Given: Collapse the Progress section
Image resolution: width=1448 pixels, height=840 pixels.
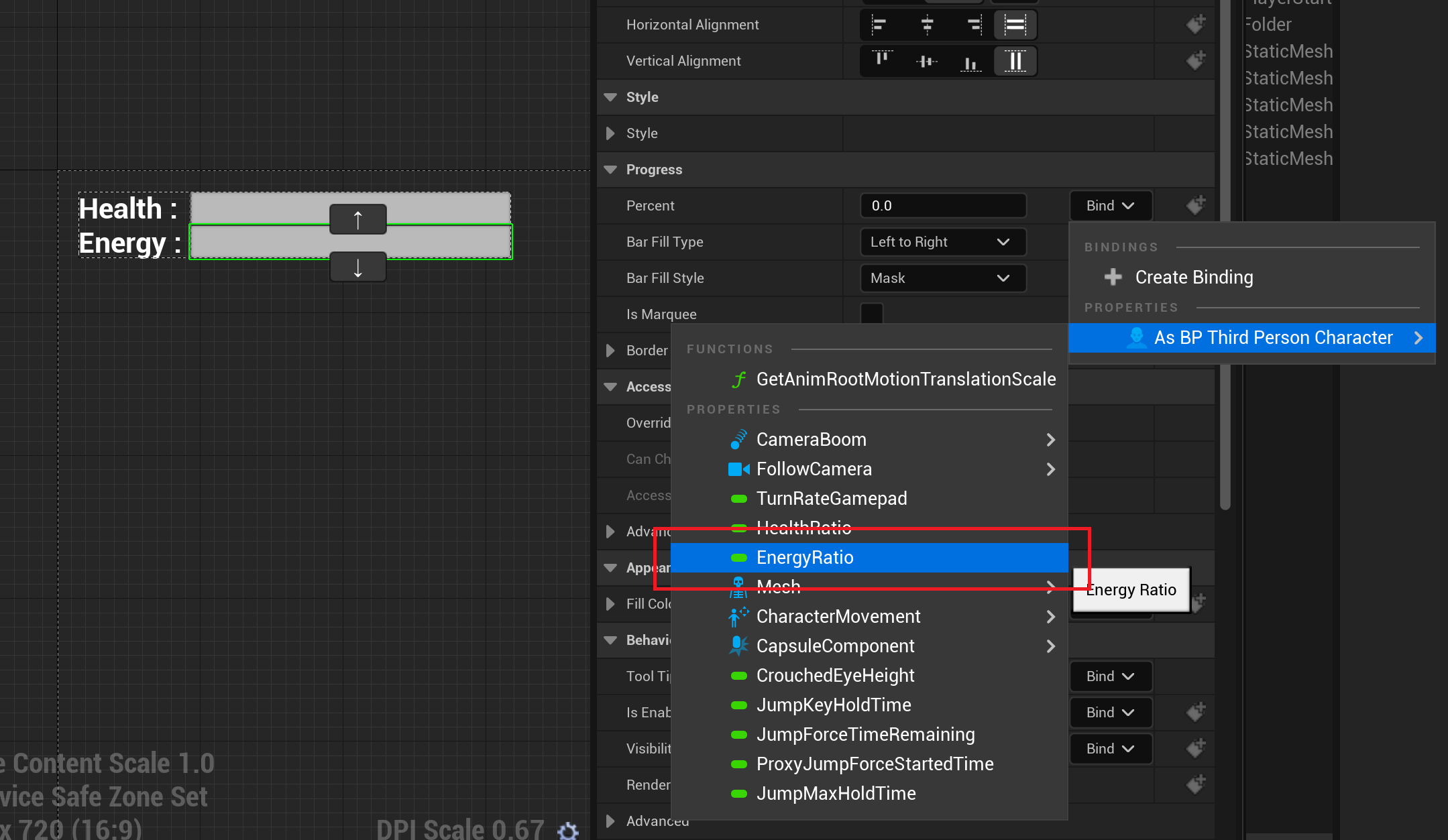Looking at the screenshot, I should 610,170.
